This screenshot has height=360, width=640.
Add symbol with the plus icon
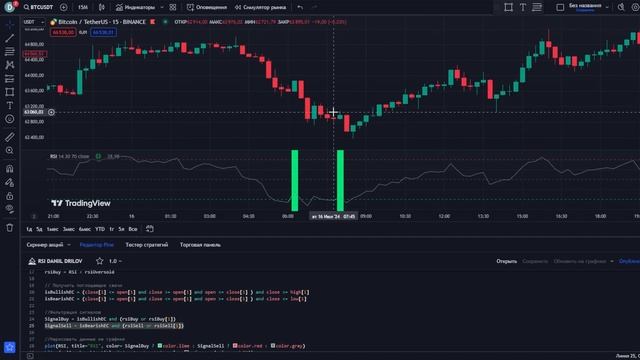click(64, 7)
